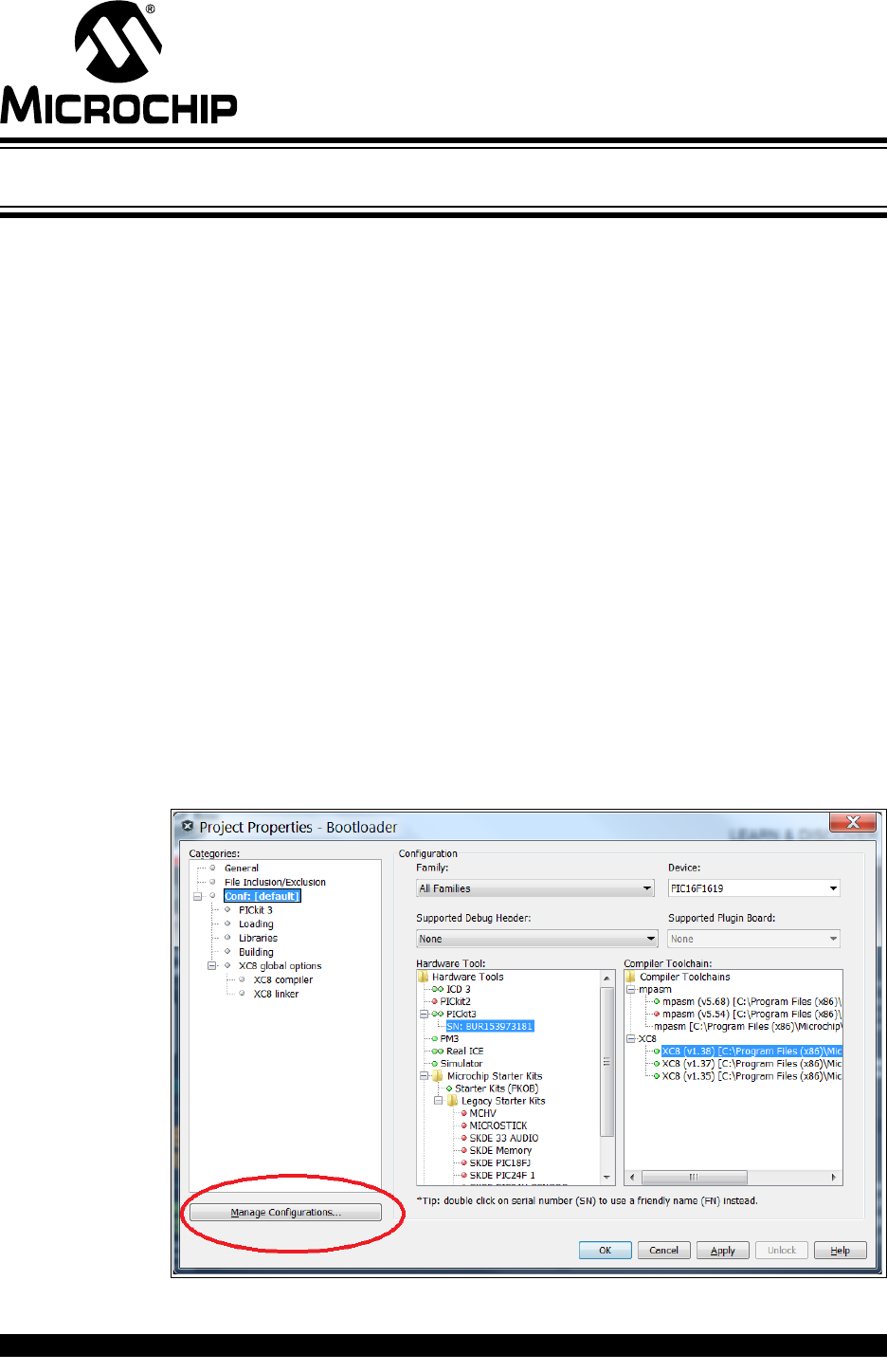Open the Device dropdown showing PIC16F1619
The image size is (887, 1372).
tap(754, 888)
